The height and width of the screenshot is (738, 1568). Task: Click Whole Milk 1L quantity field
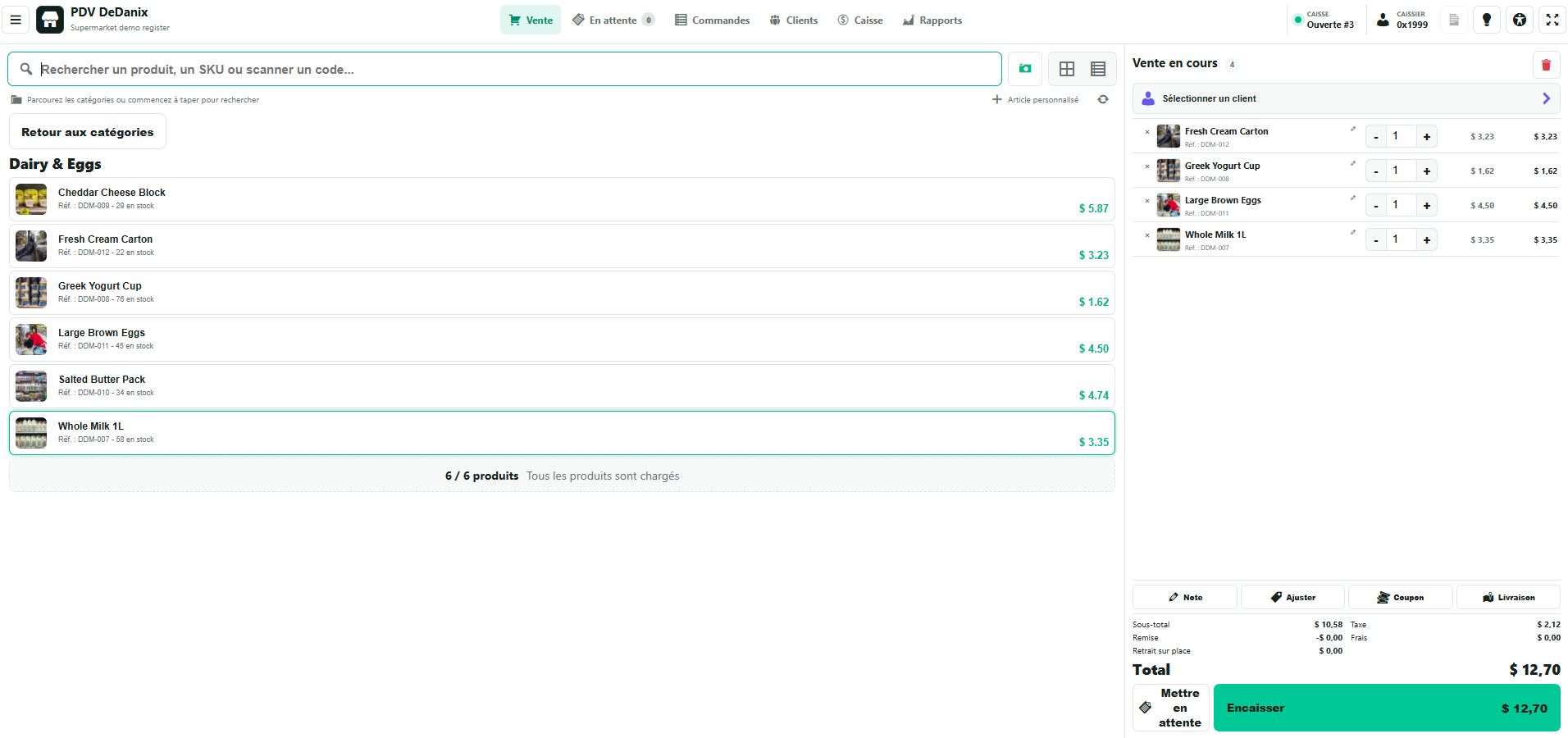coord(1401,239)
